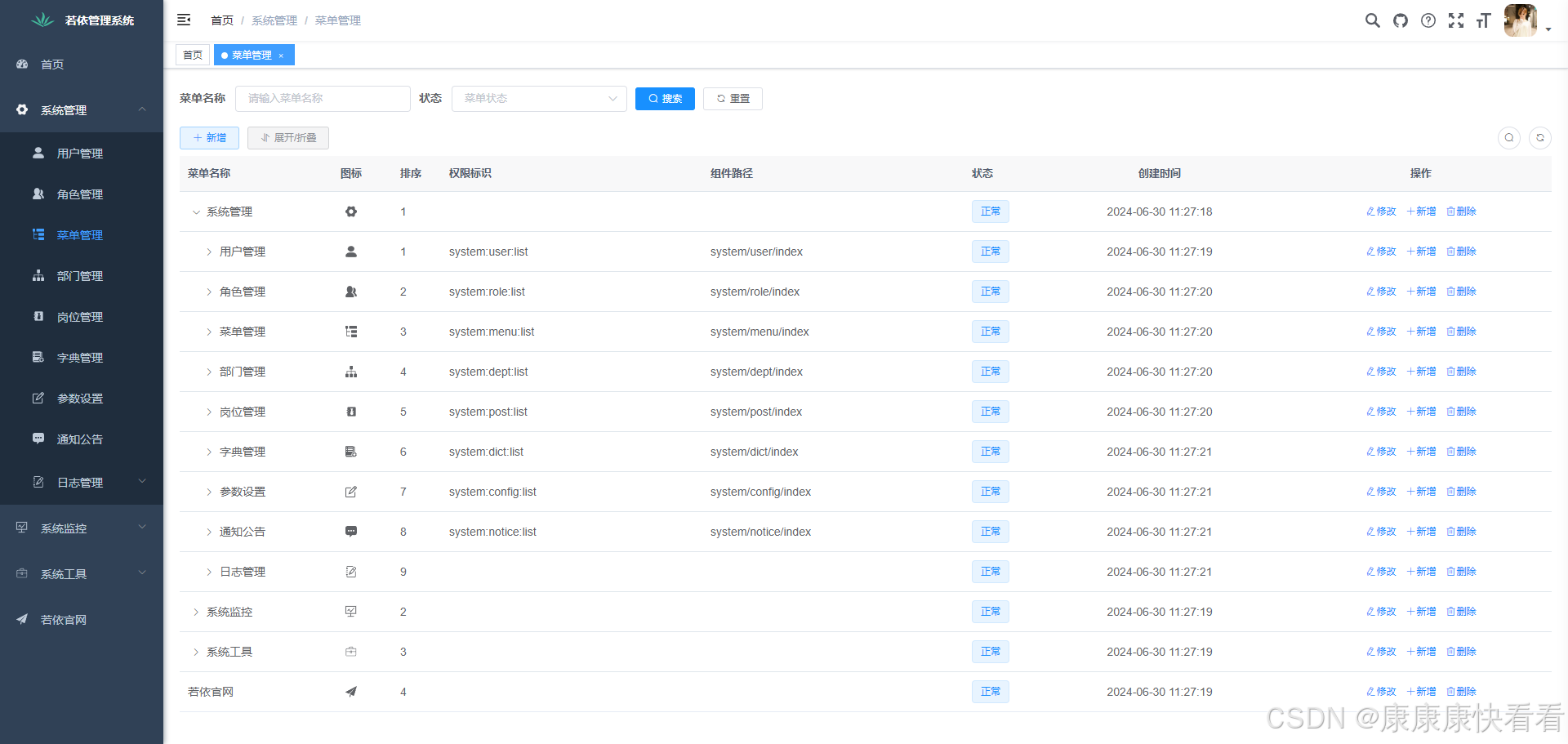Collapse sidebar with the hamburger icon
This screenshot has height=744, width=1568.
(184, 20)
